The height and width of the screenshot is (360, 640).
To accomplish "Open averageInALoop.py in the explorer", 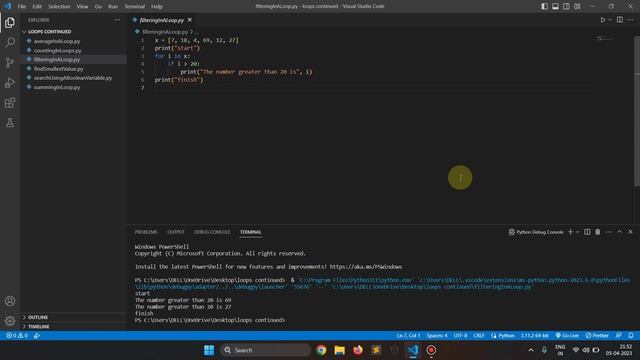I will [x=57, y=41].
